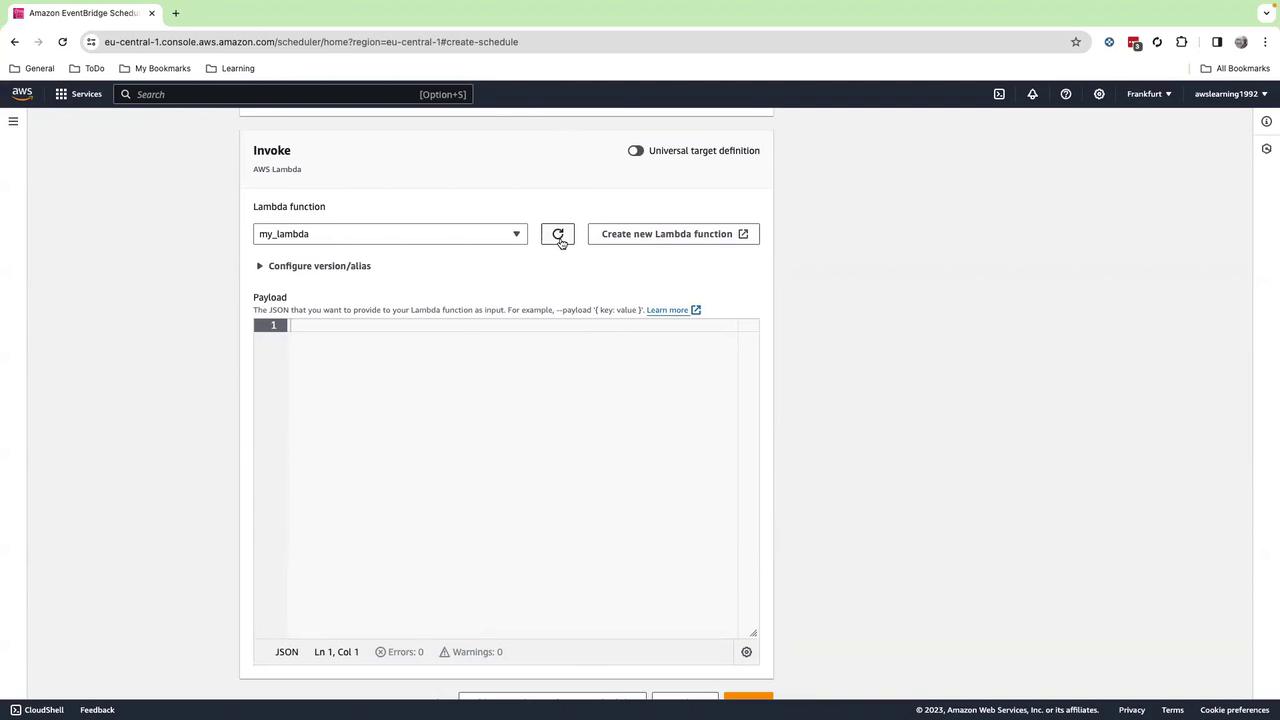Open the Terms link
The height and width of the screenshot is (720, 1280).
tap(1173, 710)
